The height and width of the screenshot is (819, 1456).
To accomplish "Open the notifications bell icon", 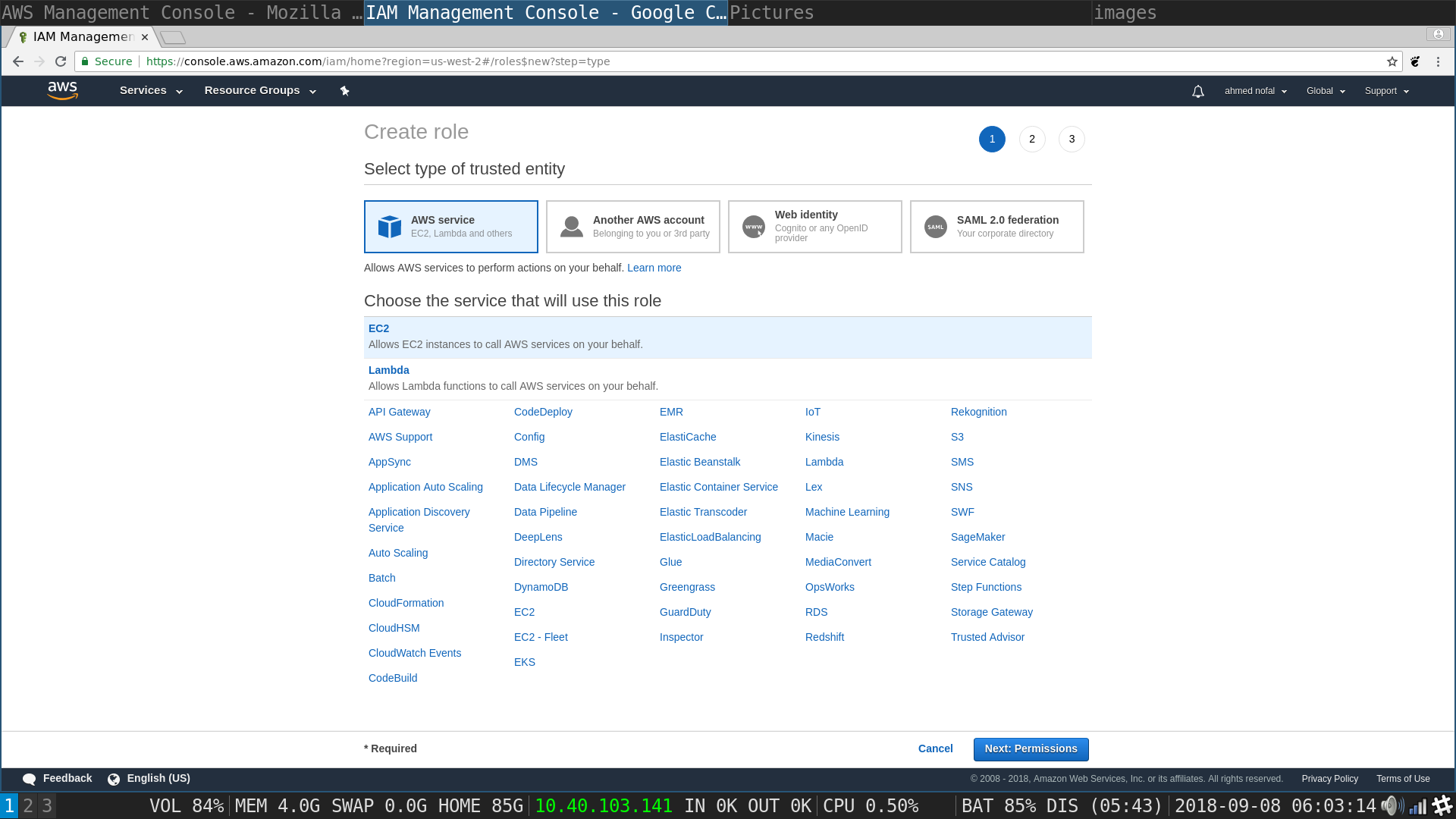I will [1197, 91].
